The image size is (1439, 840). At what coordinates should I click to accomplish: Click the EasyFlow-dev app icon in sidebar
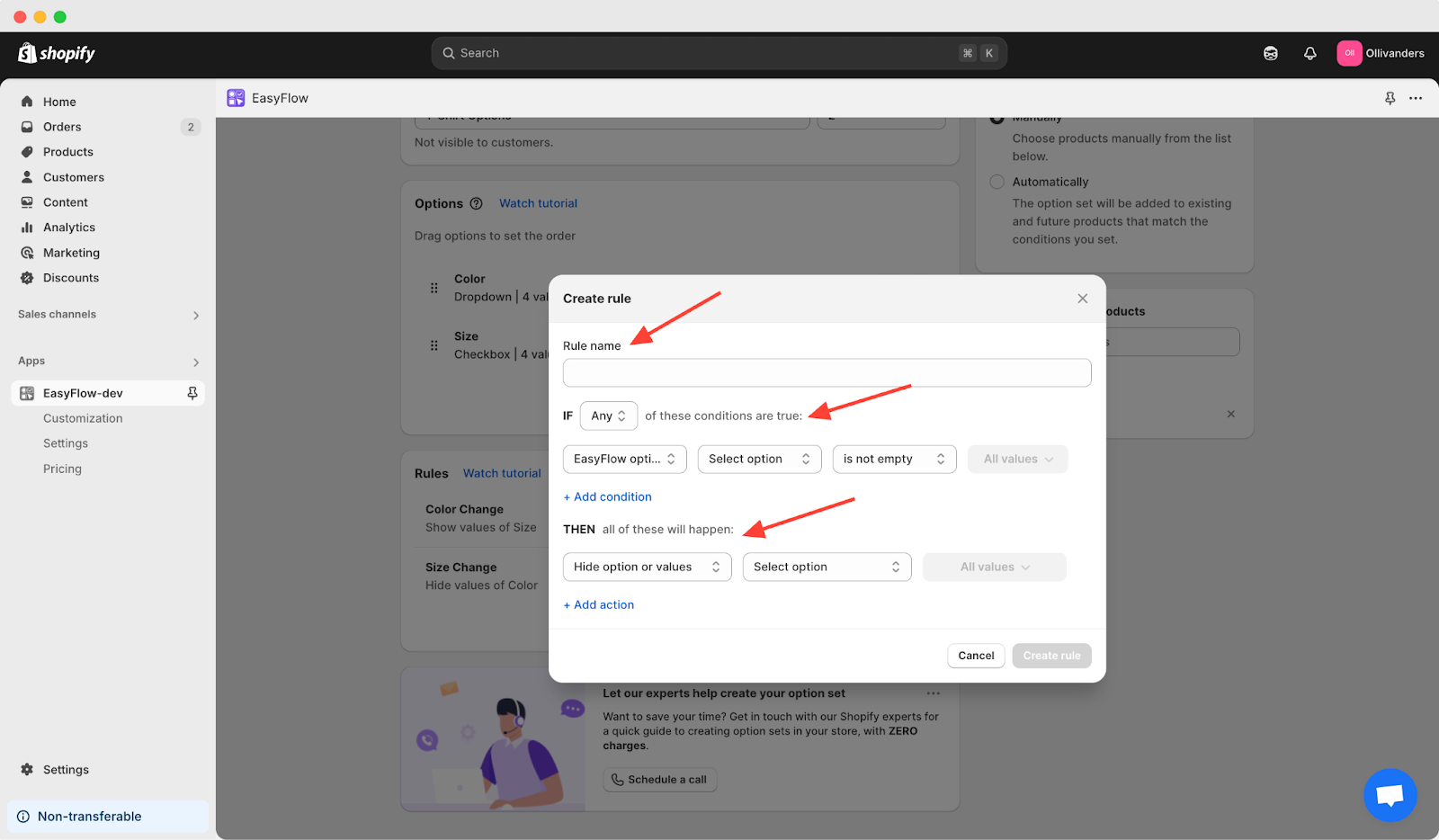27,393
